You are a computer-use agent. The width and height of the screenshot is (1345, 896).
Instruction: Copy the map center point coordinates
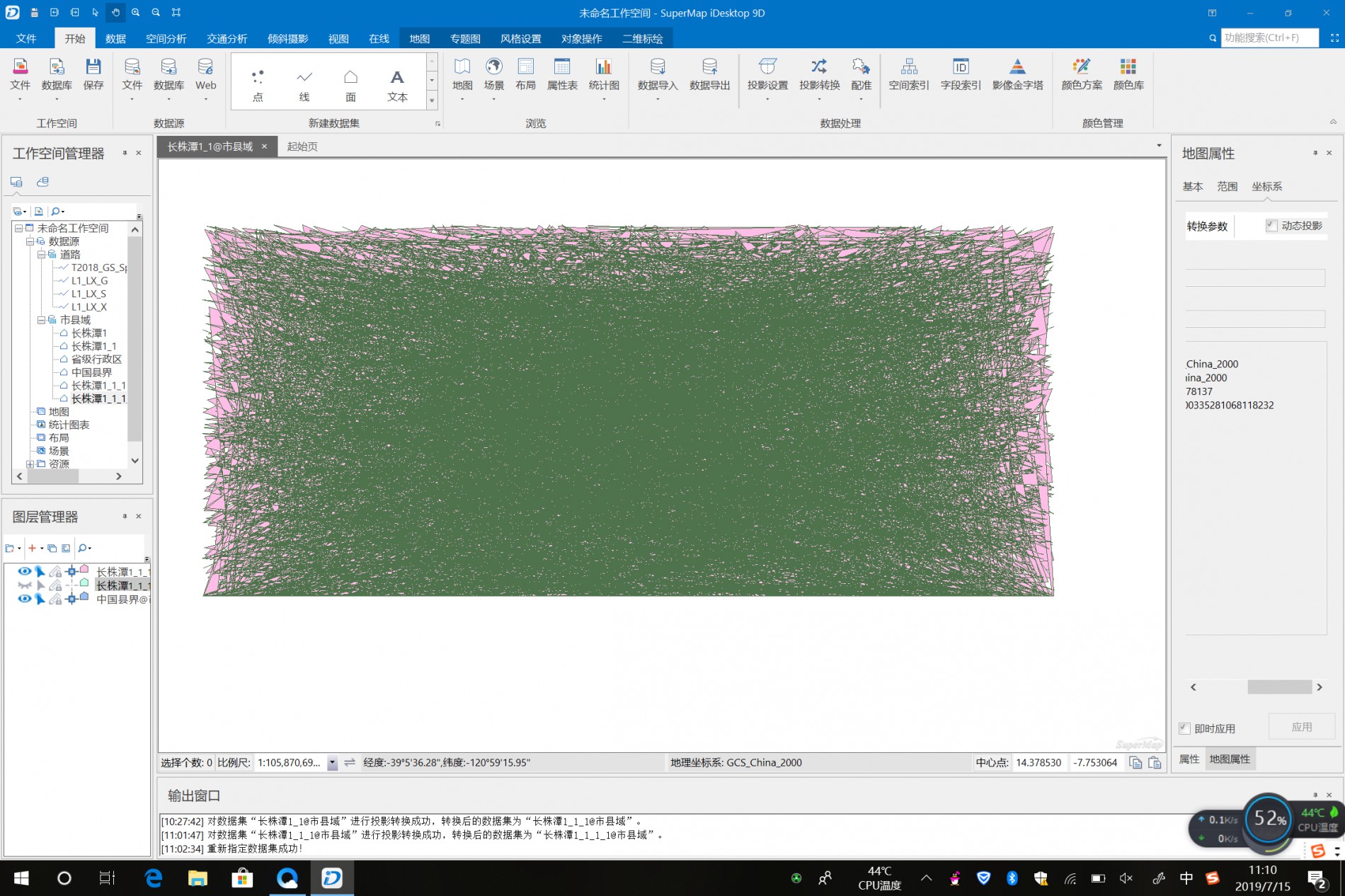[x=1135, y=762]
